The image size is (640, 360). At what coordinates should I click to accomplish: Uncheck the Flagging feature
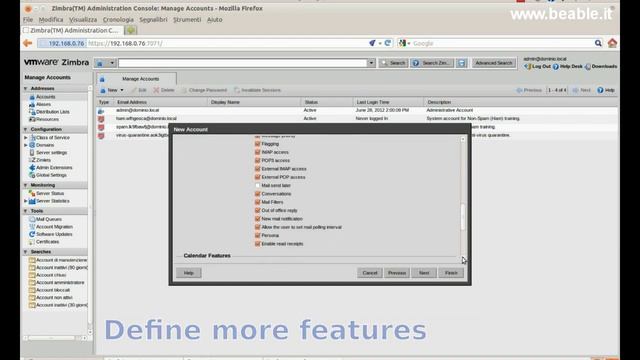(x=258, y=144)
